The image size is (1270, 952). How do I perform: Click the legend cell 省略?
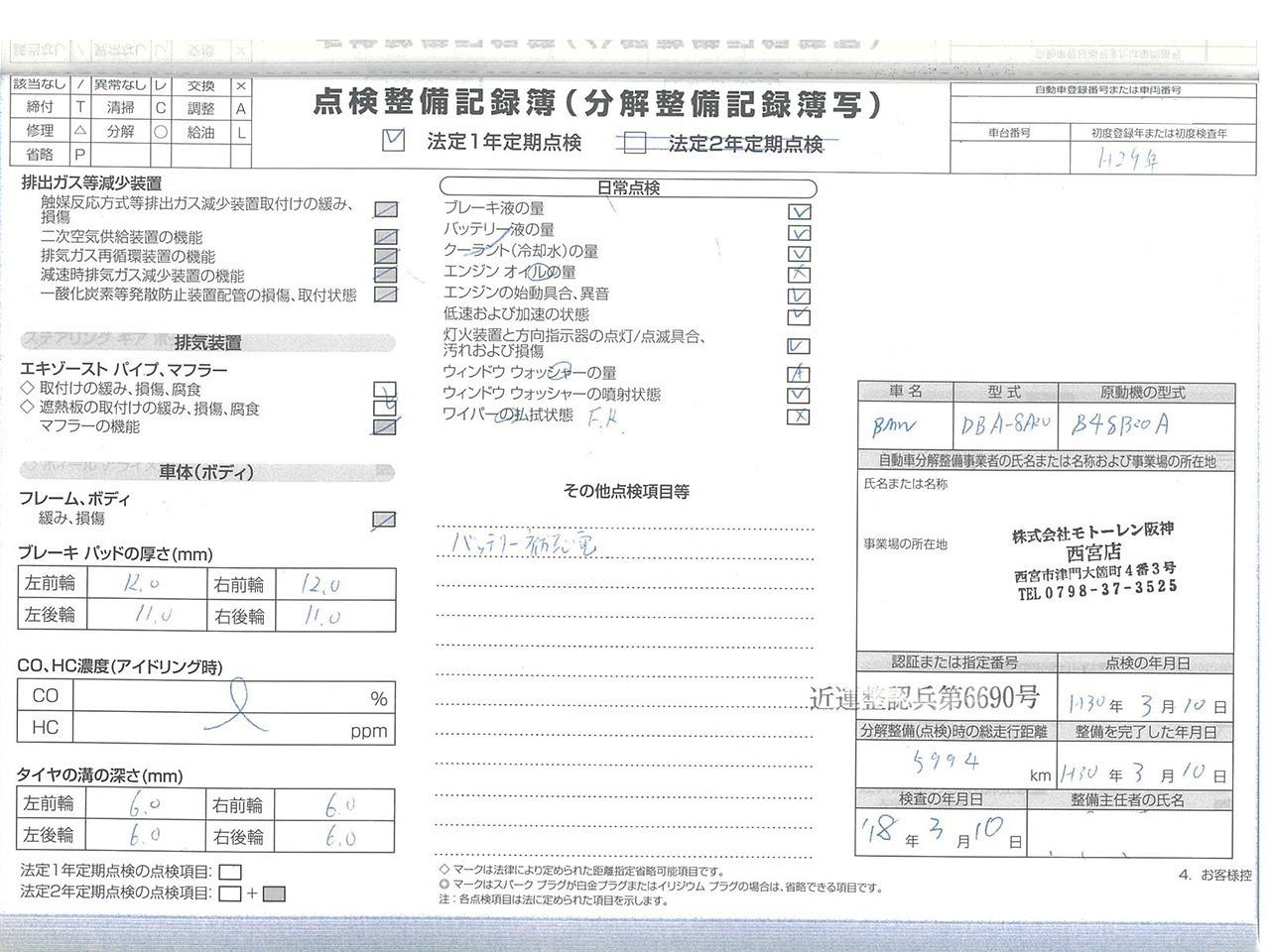point(40,155)
